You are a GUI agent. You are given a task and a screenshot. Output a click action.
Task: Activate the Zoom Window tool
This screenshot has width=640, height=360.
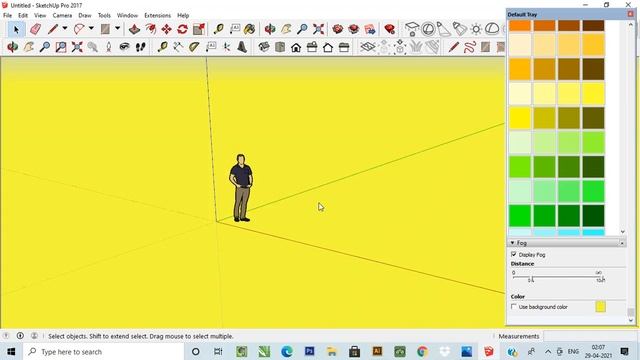point(61,47)
